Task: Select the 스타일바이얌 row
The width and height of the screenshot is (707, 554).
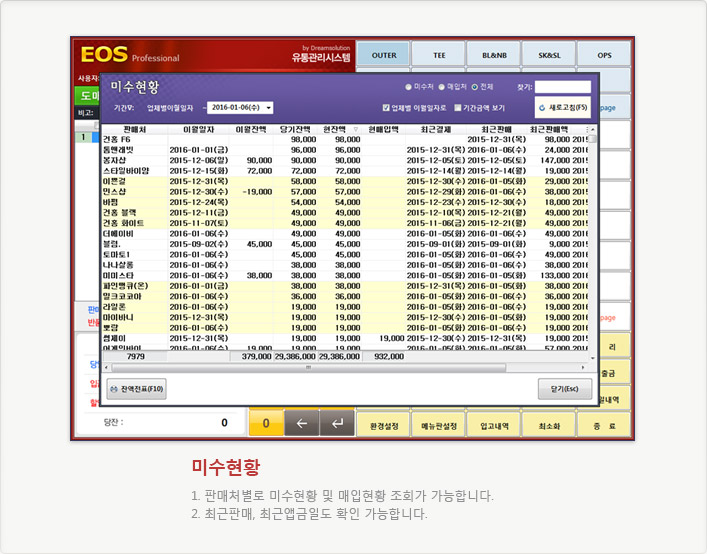Action: click(345, 171)
